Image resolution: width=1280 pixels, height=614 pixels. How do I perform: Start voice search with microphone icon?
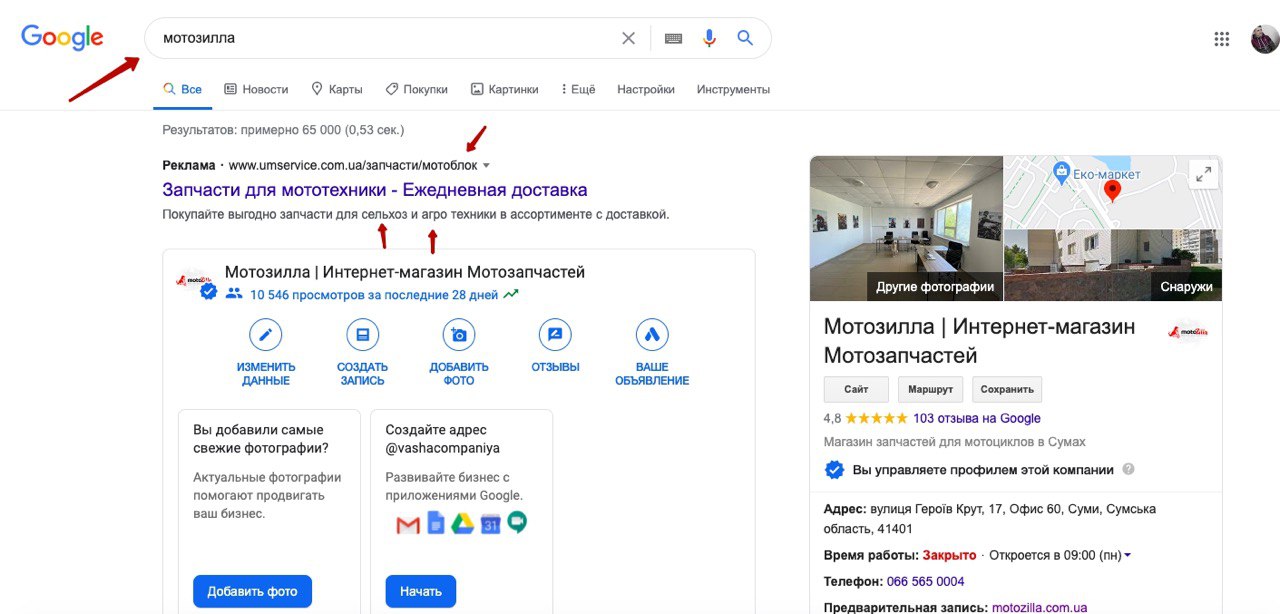click(709, 38)
